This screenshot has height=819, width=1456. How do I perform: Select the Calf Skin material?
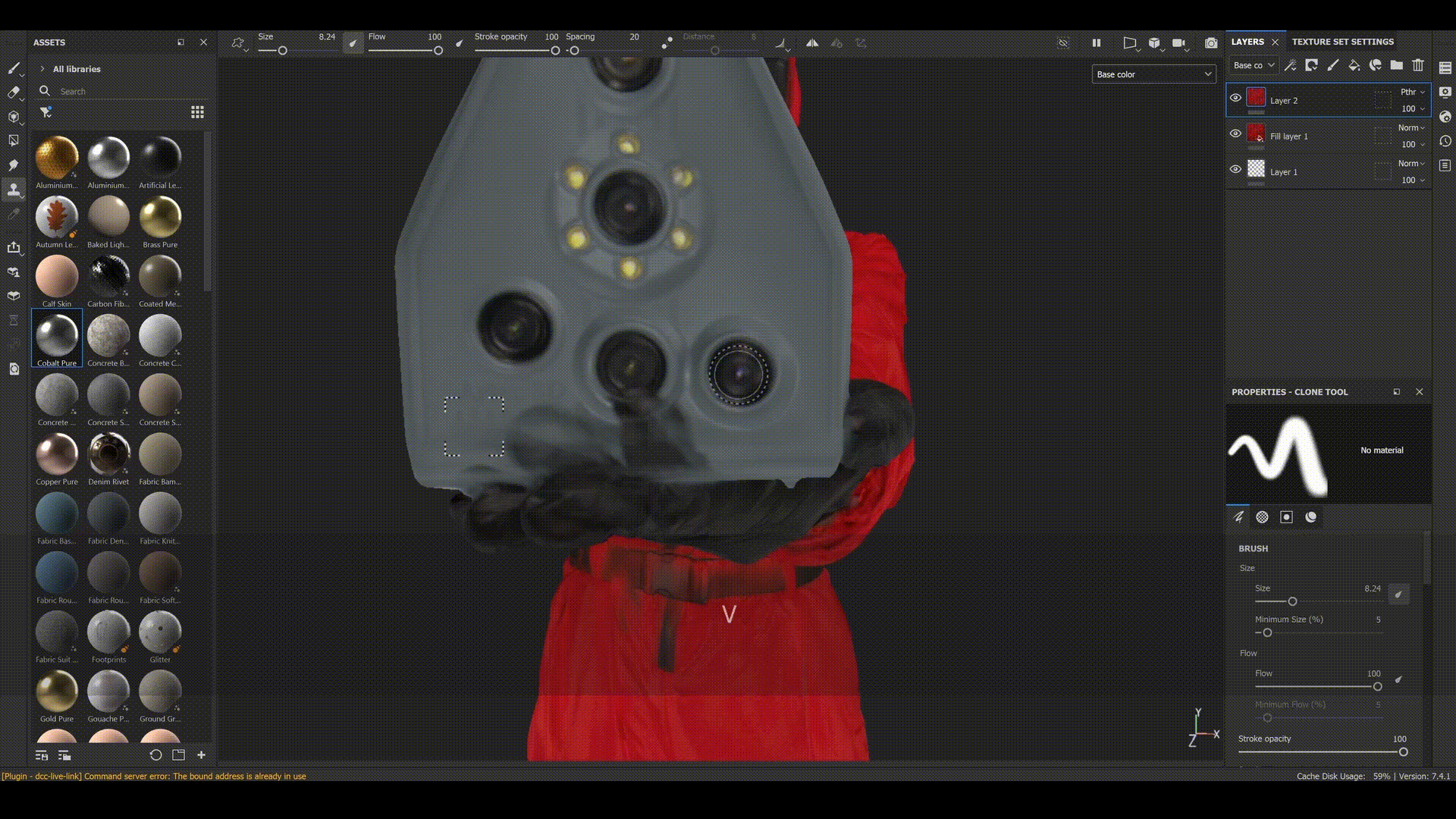pyautogui.click(x=57, y=281)
